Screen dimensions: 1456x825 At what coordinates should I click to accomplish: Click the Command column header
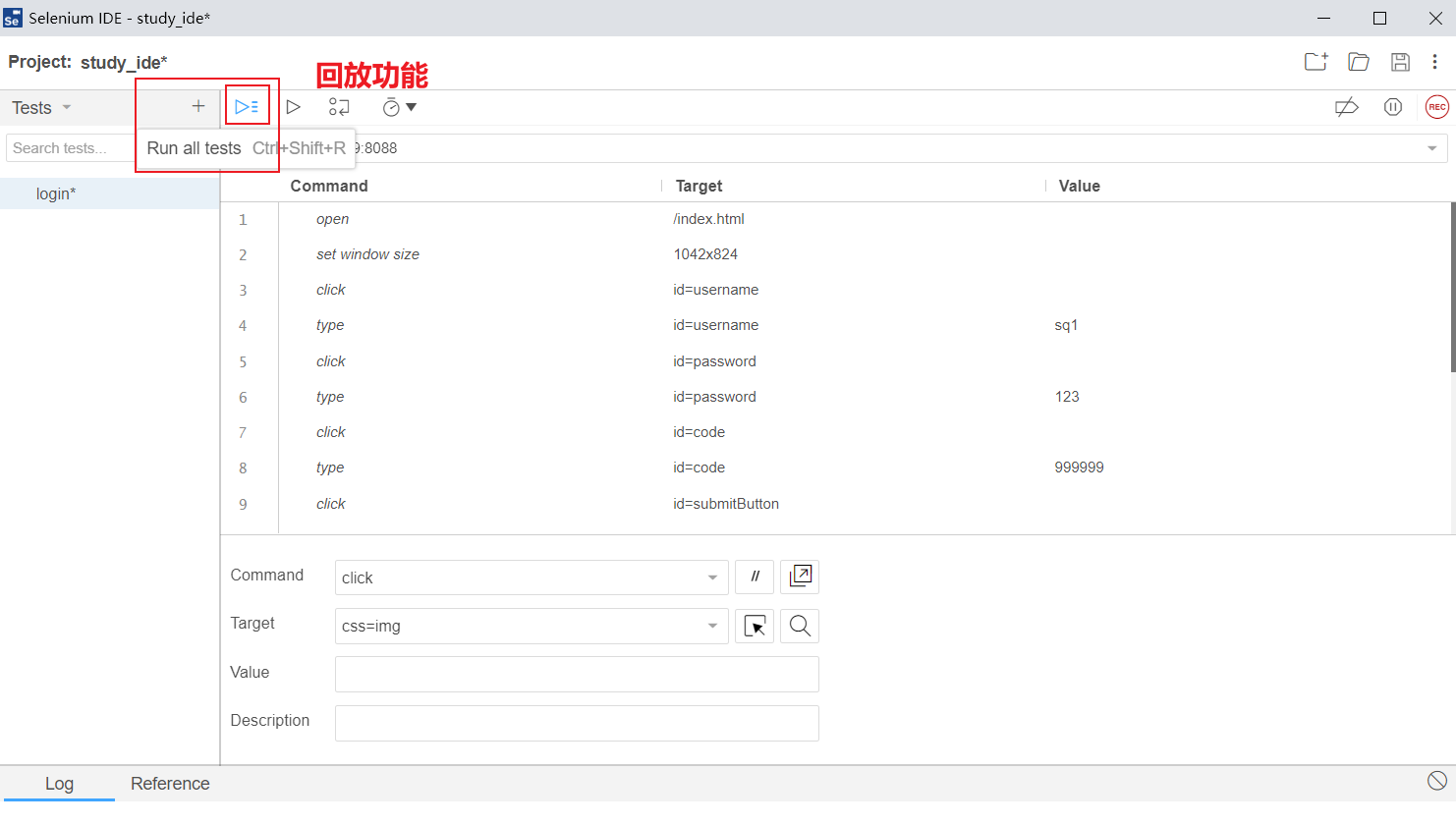329,186
